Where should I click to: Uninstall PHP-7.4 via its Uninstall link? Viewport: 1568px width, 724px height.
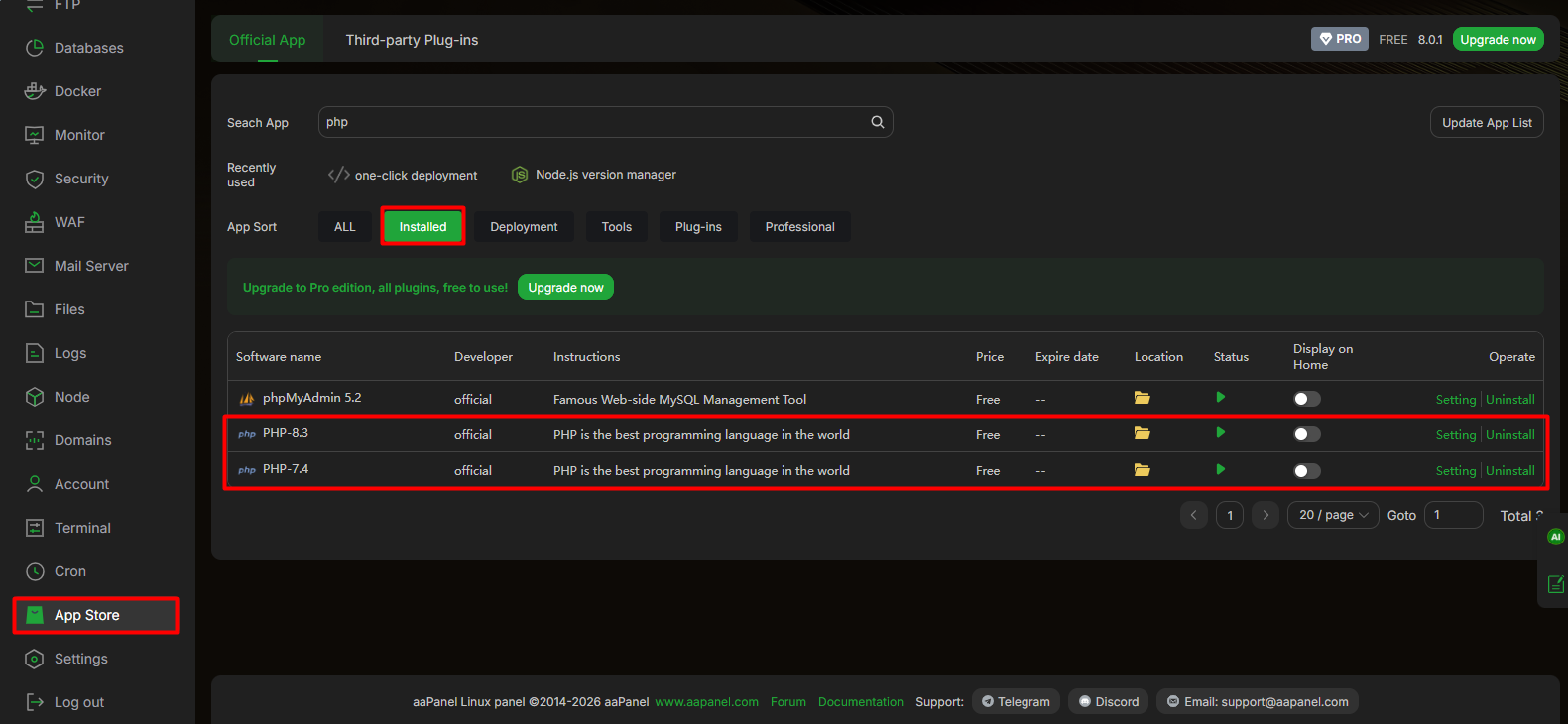[x=1510, y=471]
